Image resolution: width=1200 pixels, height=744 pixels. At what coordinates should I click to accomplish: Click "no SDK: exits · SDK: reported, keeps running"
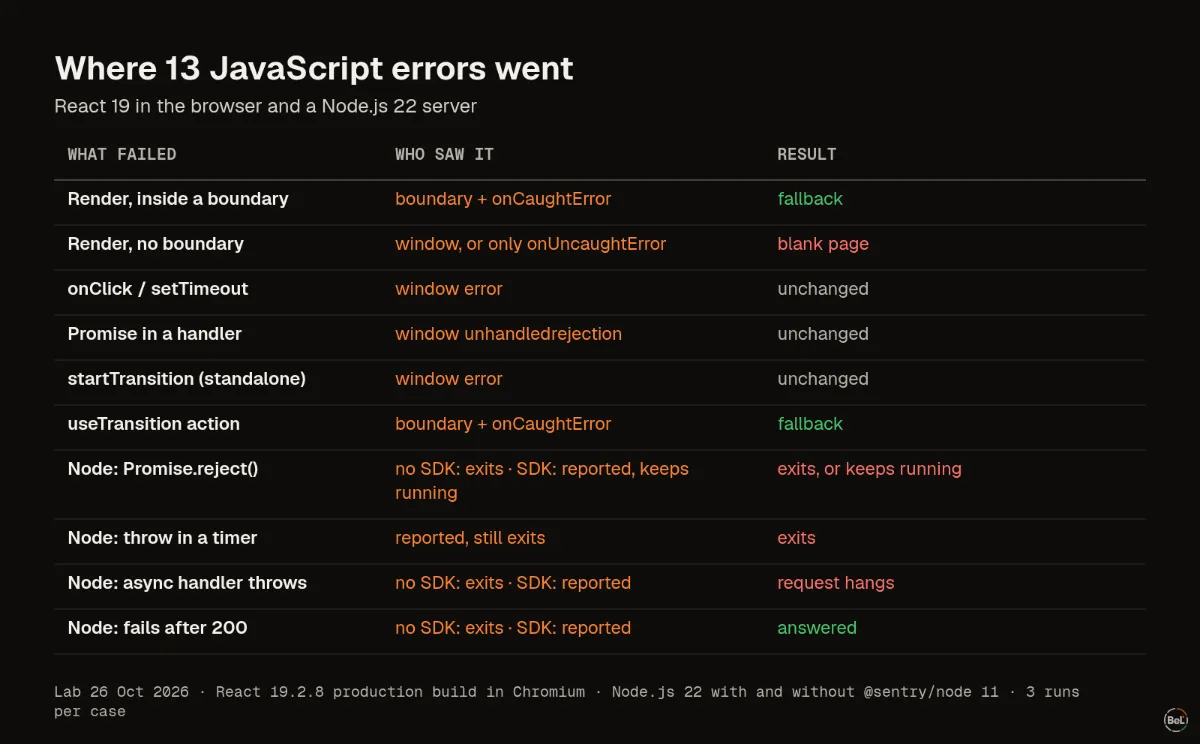tap(542, 481)
